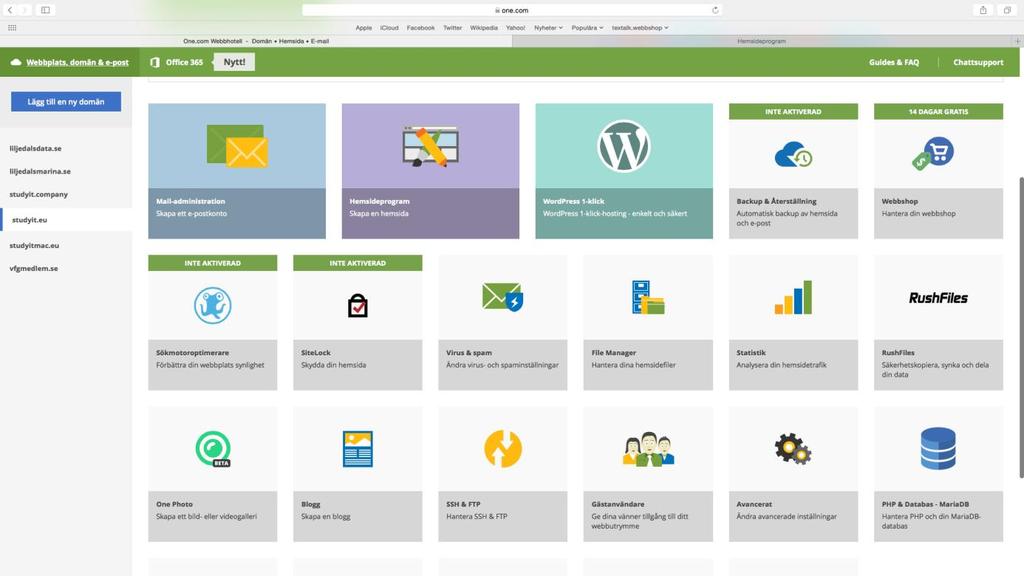Click the Nytt! badge

tap(234, 62)
